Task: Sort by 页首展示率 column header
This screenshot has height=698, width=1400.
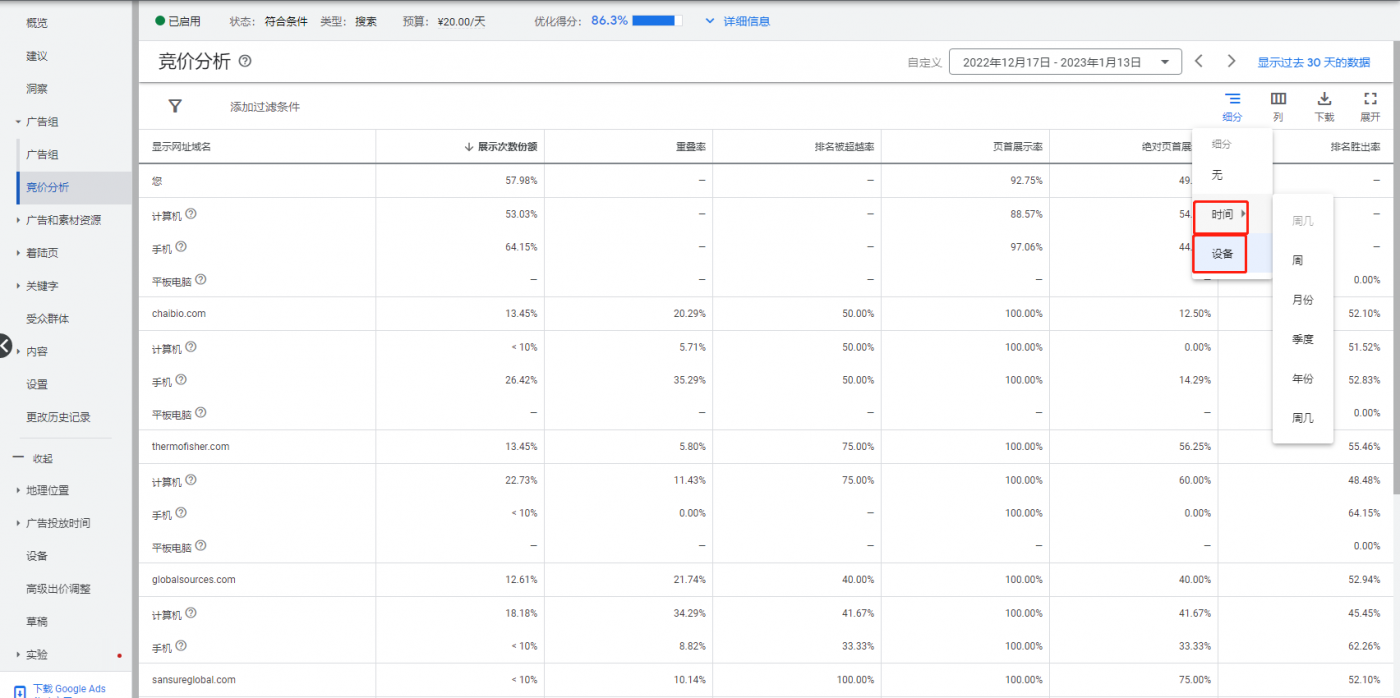Action: [1018, 147]
